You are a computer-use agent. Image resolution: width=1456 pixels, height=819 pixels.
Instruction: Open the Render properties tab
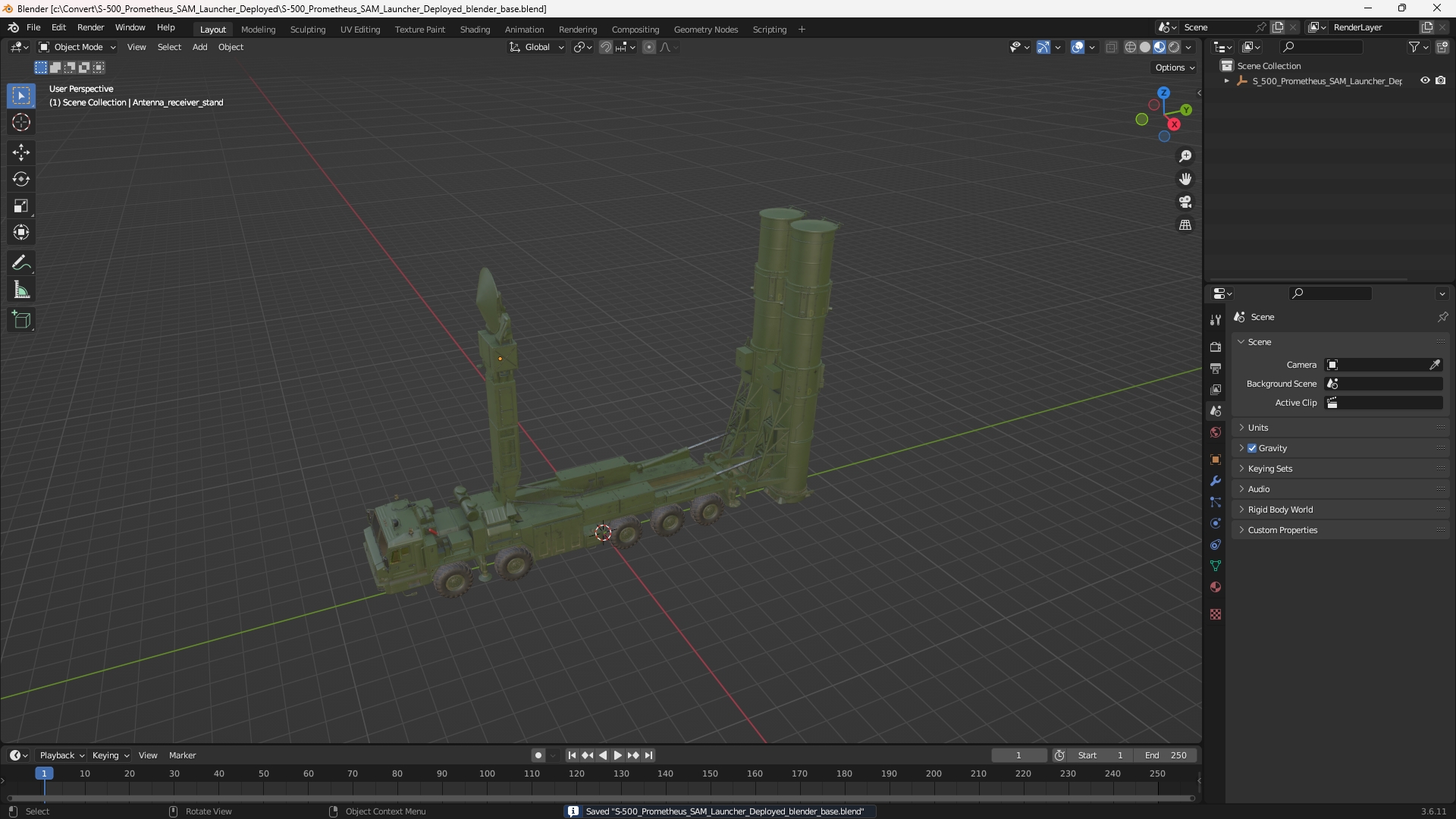1216,347
